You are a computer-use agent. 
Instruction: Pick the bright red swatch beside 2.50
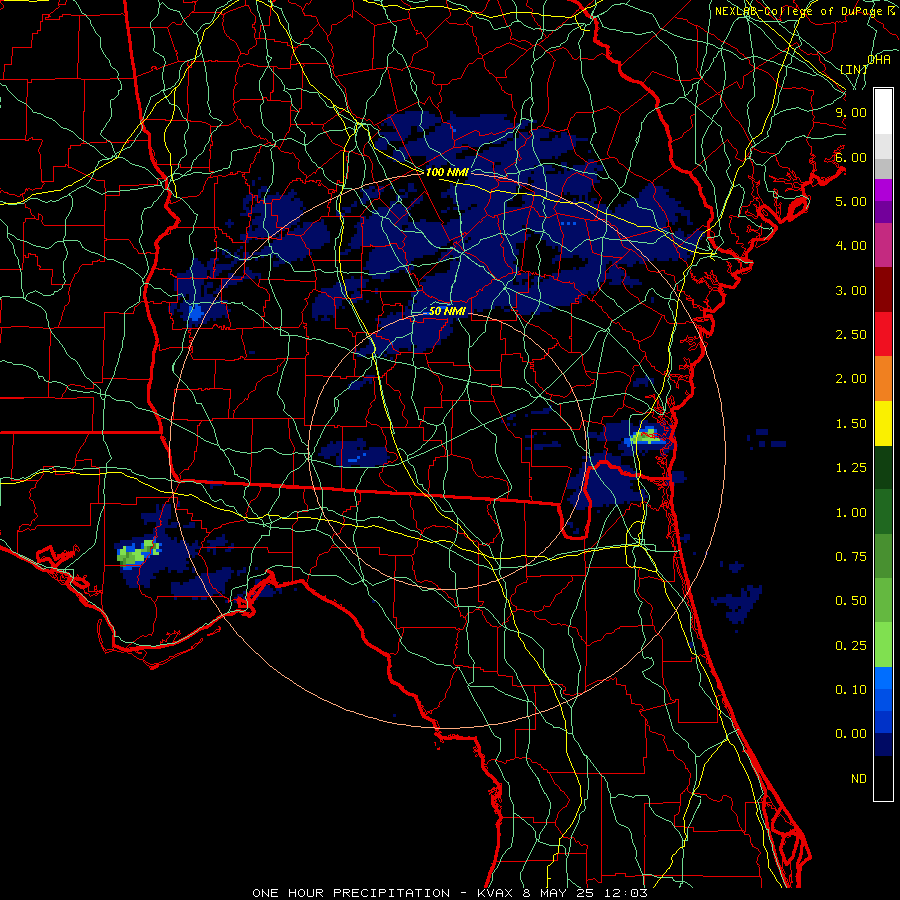[x=883, y=334]
